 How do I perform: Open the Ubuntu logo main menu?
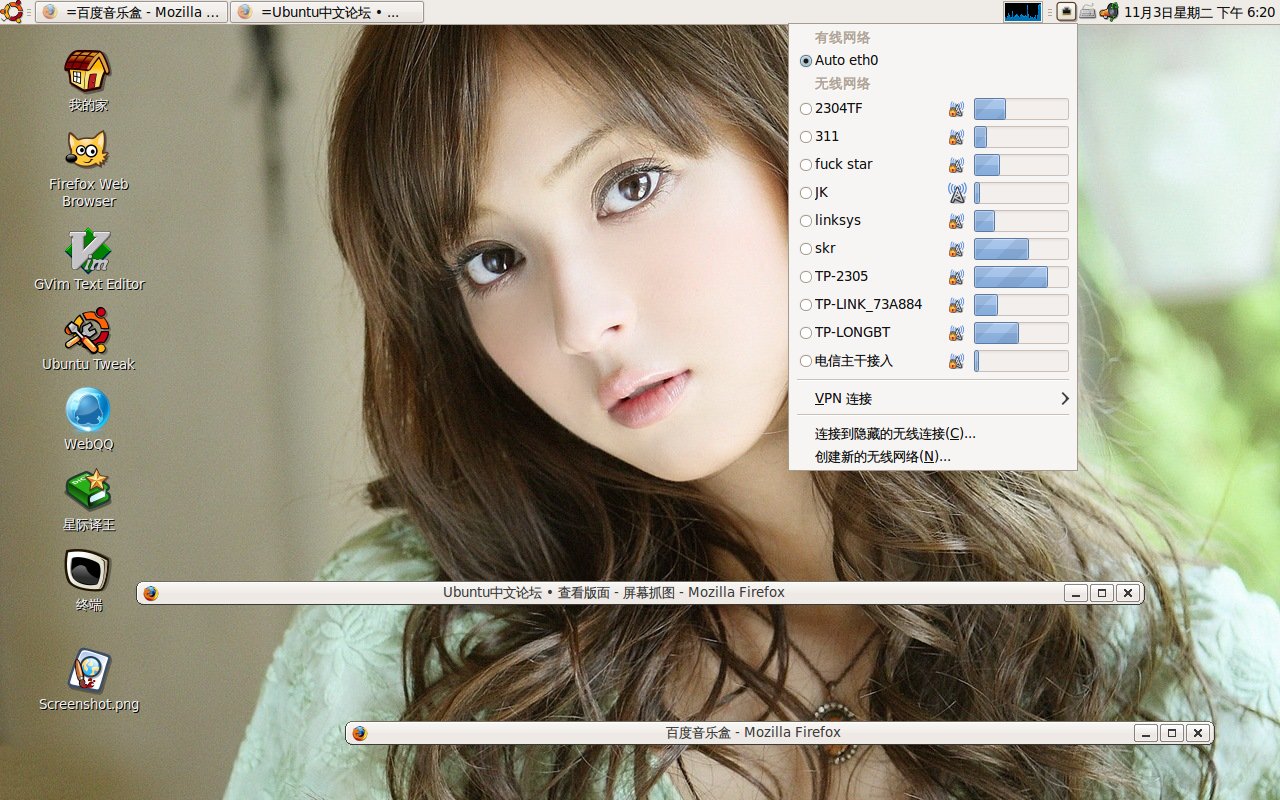[13, 12]
